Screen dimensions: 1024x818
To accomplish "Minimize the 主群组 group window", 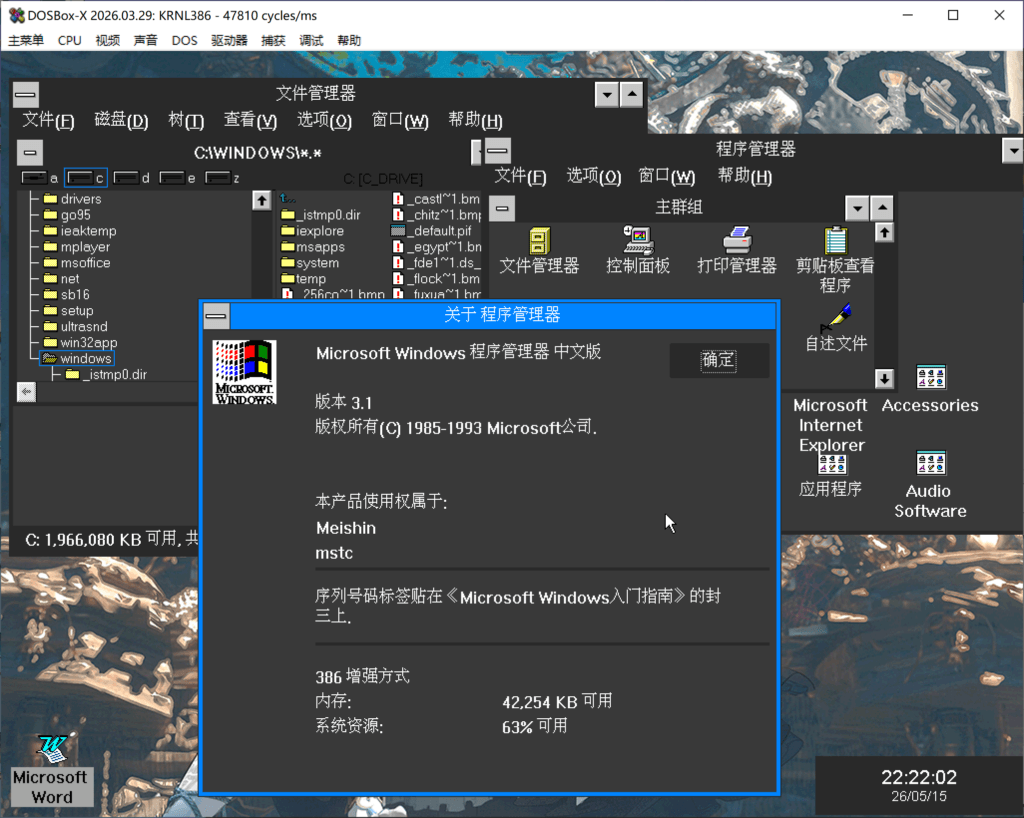I will pos(857,208).
